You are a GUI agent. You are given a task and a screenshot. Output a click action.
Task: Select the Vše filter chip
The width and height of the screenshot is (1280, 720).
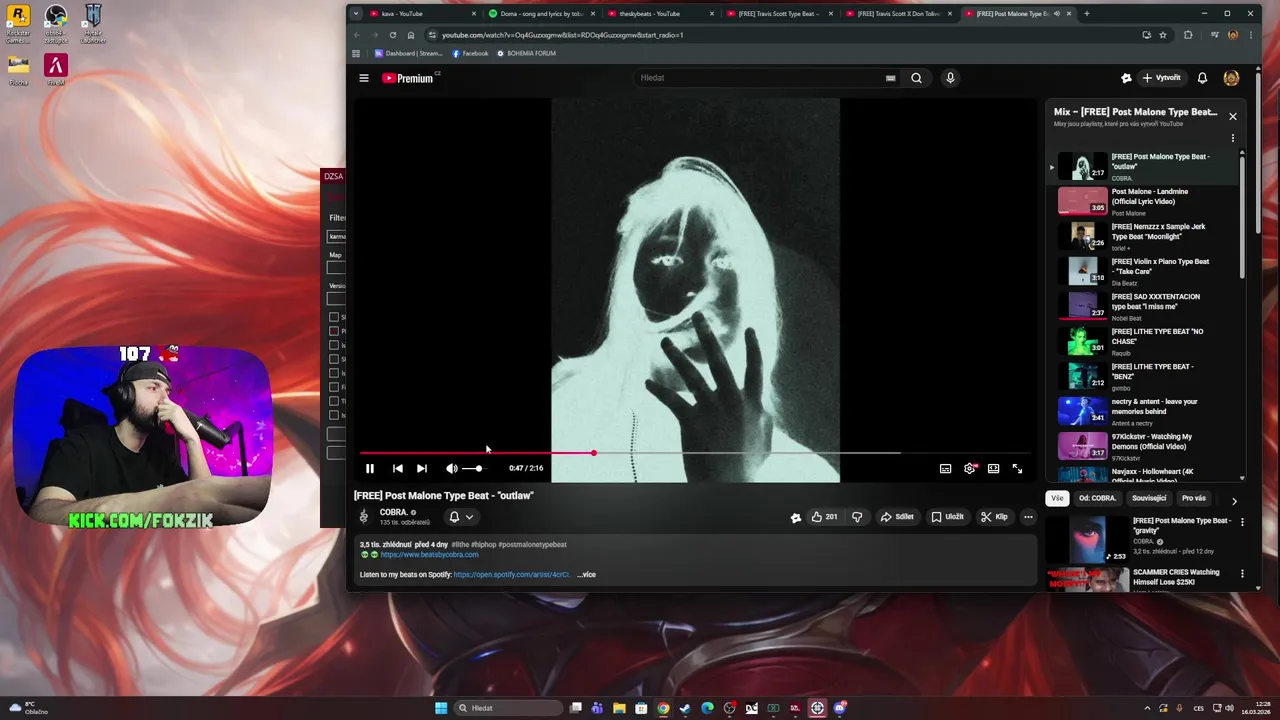[1057, 498]
